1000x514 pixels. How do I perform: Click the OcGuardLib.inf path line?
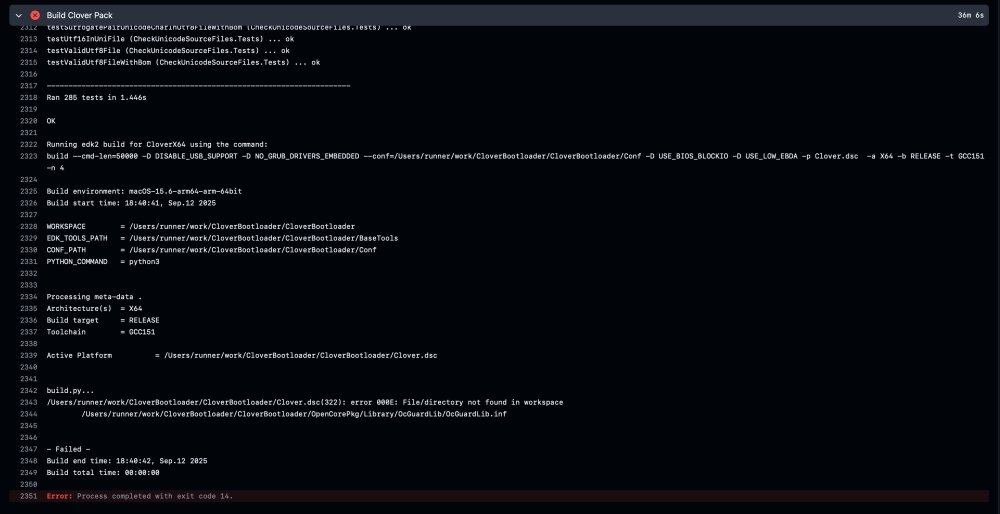point(294,414)
